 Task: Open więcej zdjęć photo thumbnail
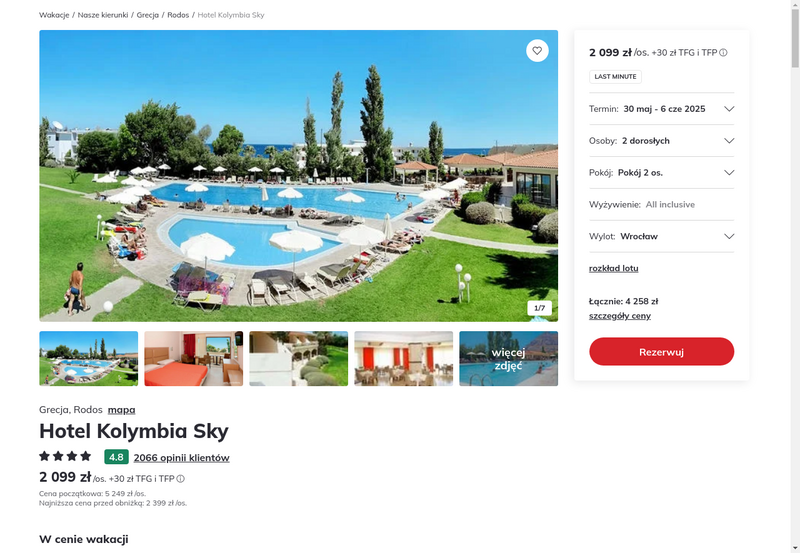coord(508,359)
